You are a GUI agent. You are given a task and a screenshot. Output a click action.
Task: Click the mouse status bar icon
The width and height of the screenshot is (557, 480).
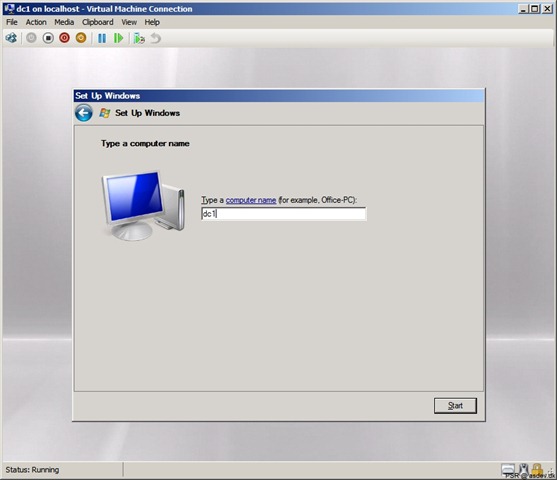[x=523, y=470]
